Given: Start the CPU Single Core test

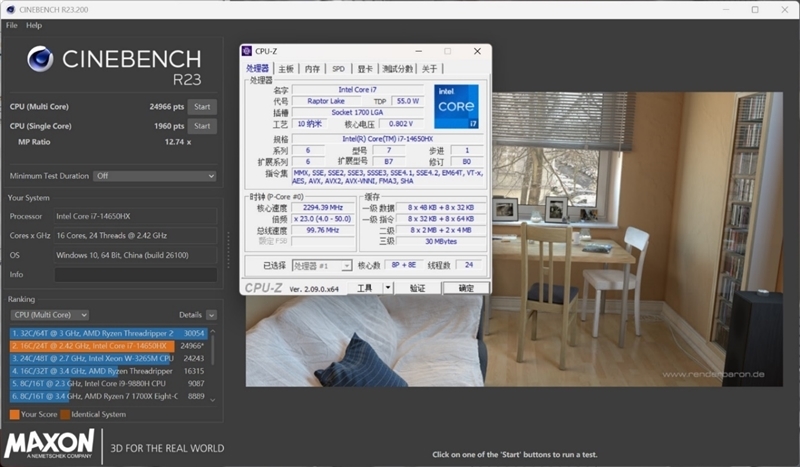Looking at the screenshot, I should (202, 126).
